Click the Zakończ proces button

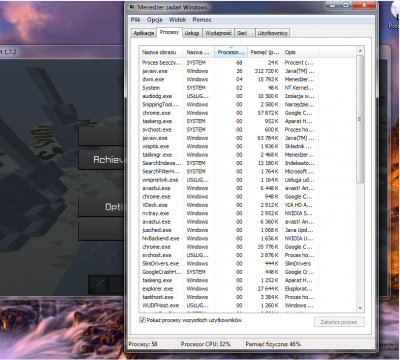[339, 322]
